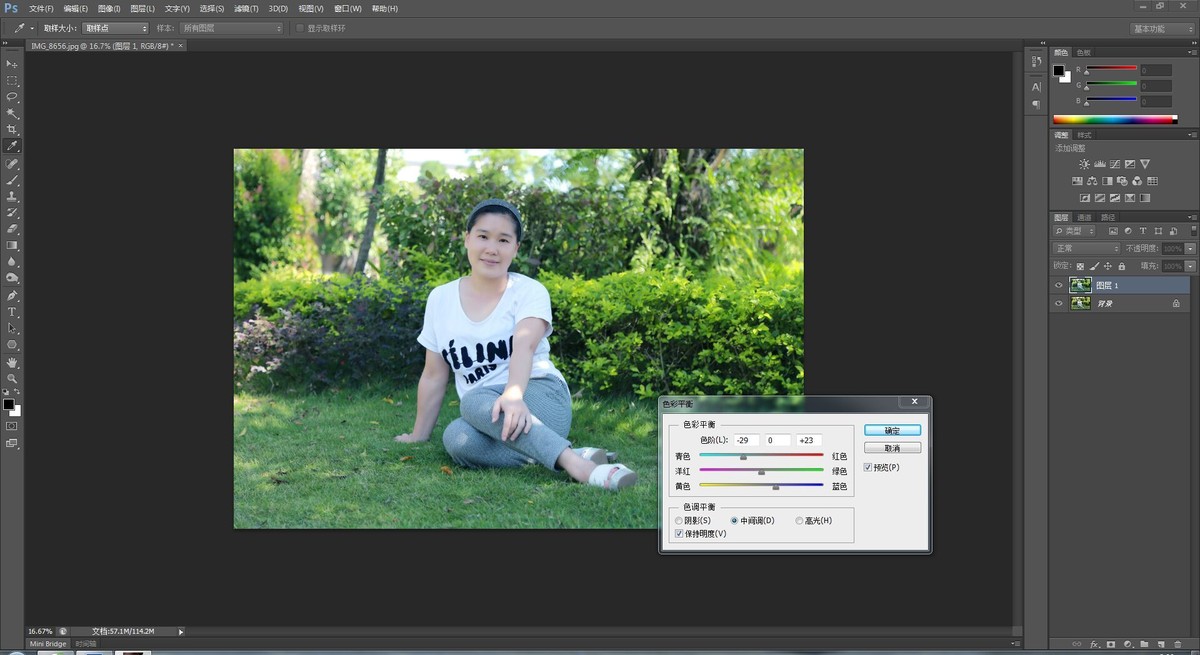The height and width of the screenshot is (655, 1200).
Task: Expand the 基本功能 workspace dropdown
Action: tap(1161, 29)
